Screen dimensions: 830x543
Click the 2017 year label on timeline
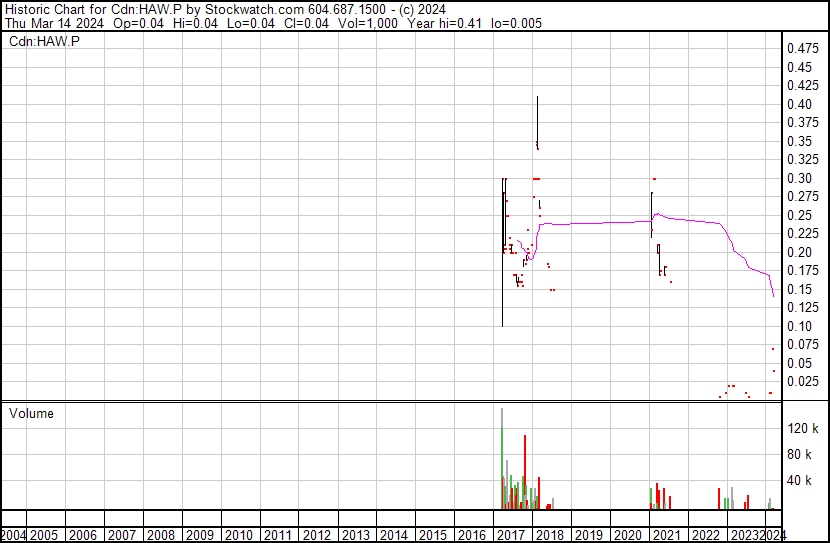tap(511, 535)
